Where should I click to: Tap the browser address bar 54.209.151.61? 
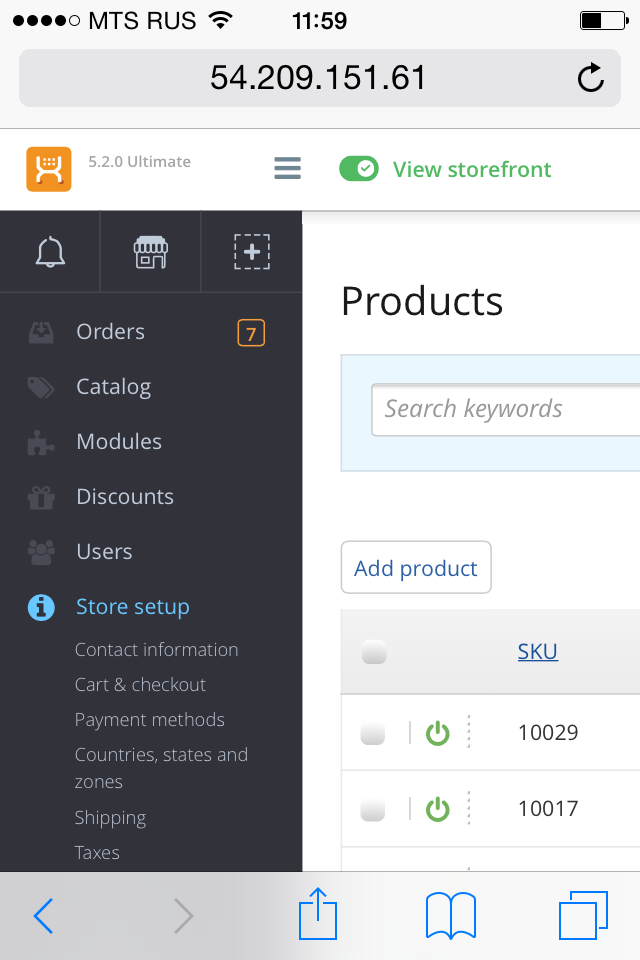[x=319, y=78]
